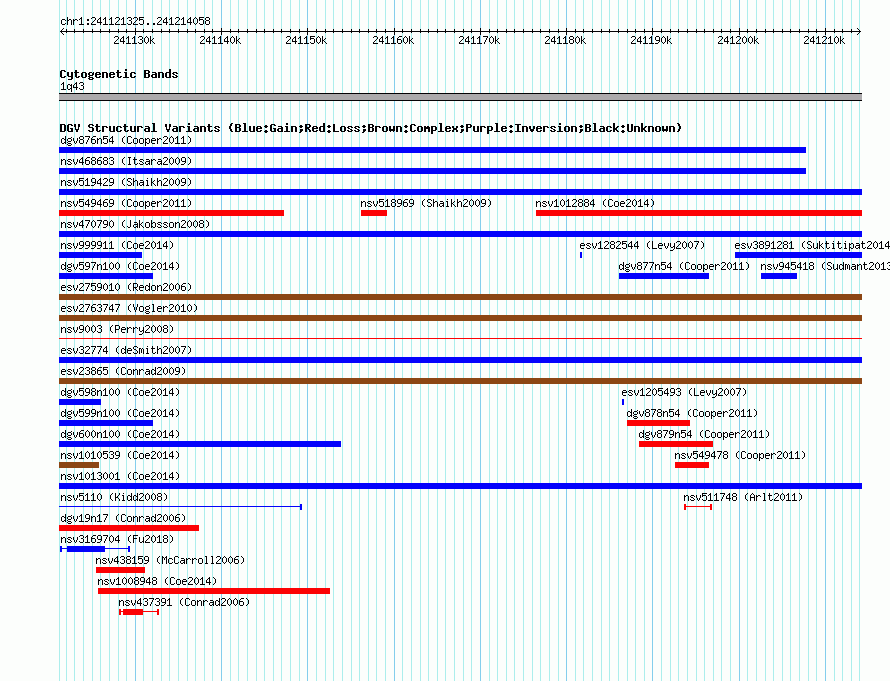The height and width of the screenshot is (681, 890).
Task: Click the 241210k ruler label
Action: pos(824,40)
